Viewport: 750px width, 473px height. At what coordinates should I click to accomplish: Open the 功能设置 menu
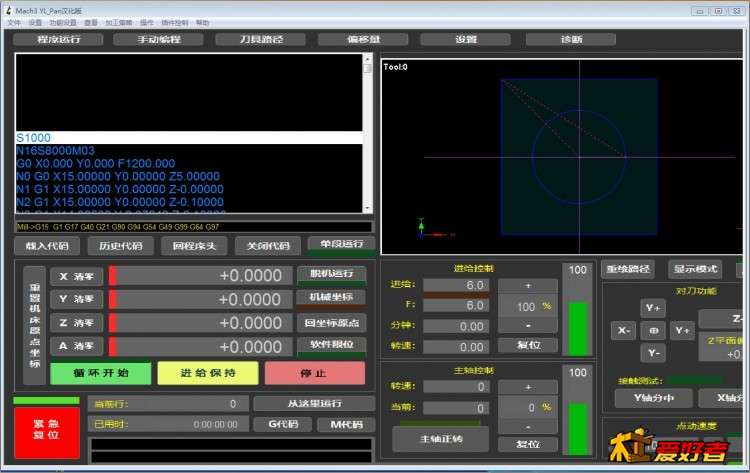tap(63, 22)
